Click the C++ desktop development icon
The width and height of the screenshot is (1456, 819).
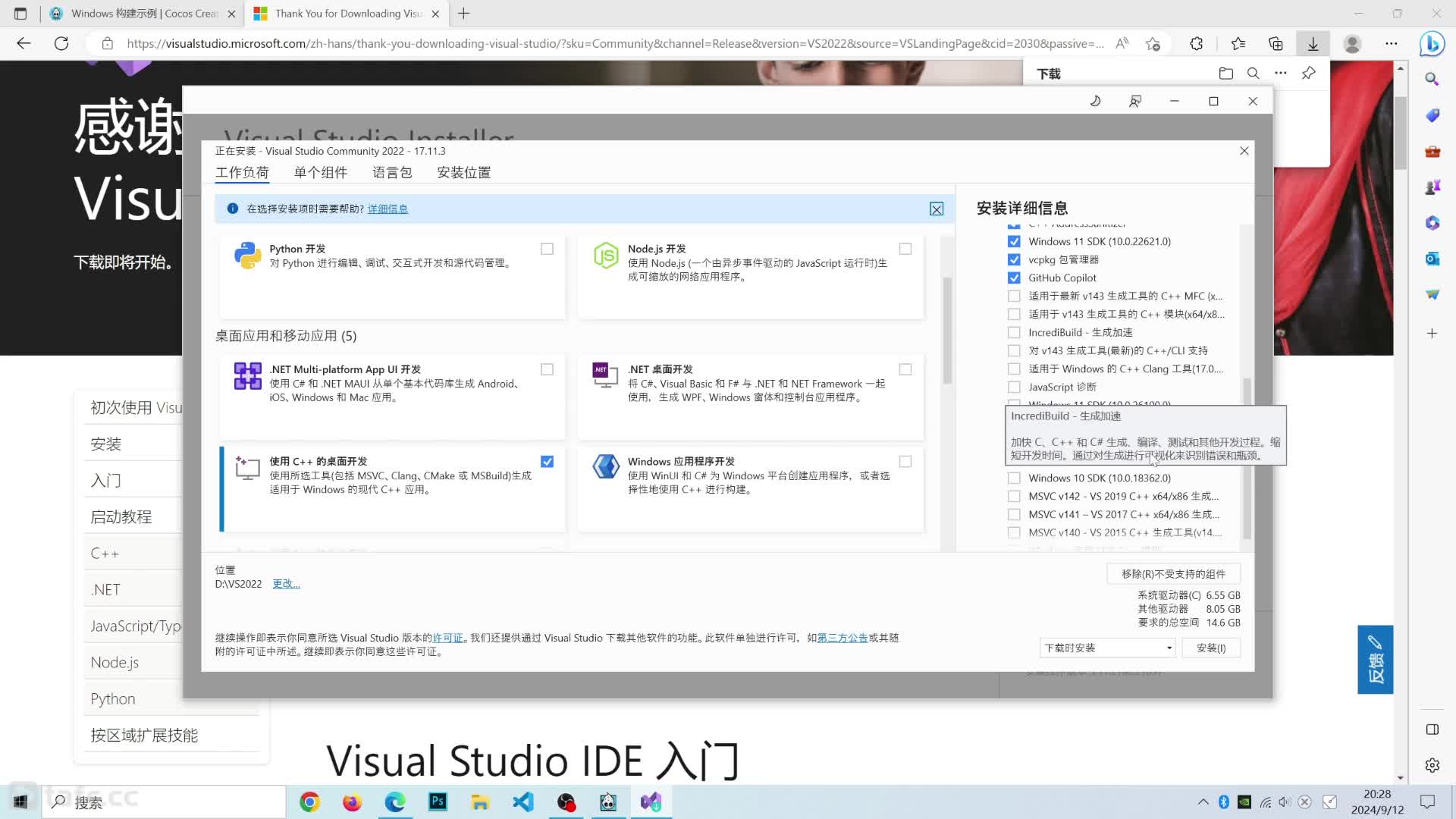(x=248, y=468)
